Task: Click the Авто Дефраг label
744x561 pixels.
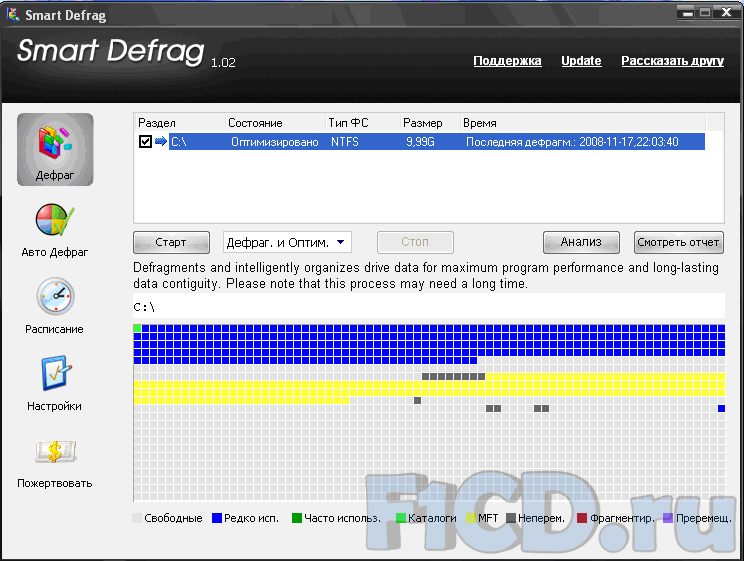Action: tap(55, 252)
